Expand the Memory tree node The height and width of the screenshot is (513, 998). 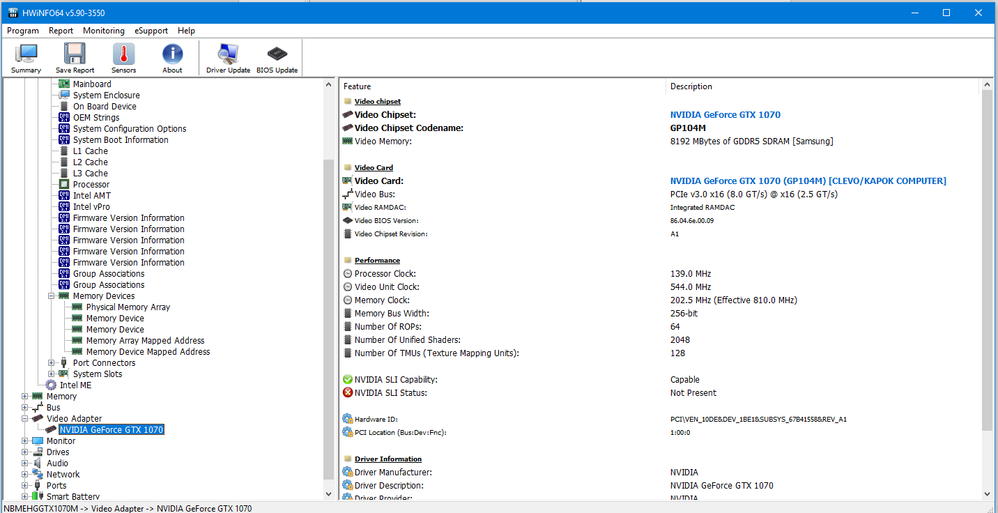tap(25, 396)
